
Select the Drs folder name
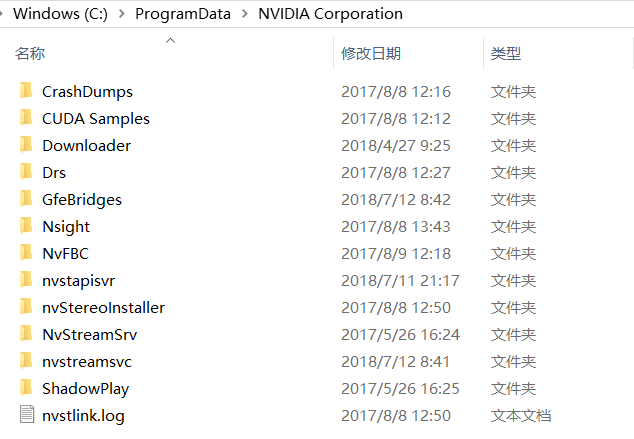54,173
